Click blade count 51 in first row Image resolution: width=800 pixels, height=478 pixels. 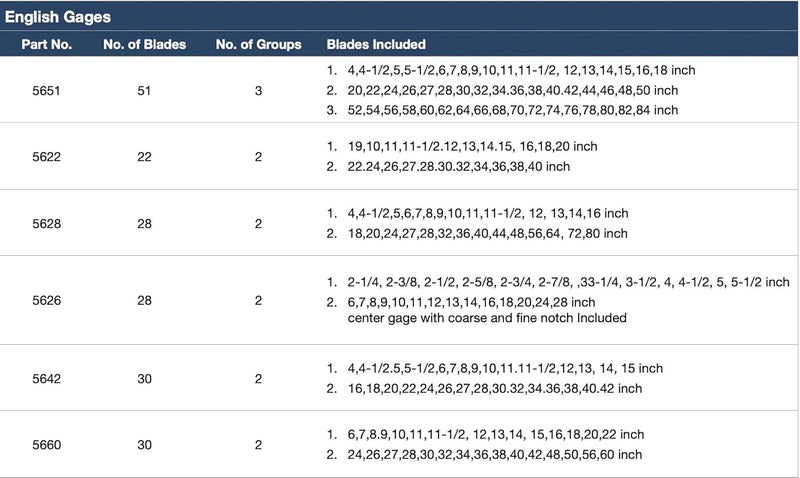144,91
